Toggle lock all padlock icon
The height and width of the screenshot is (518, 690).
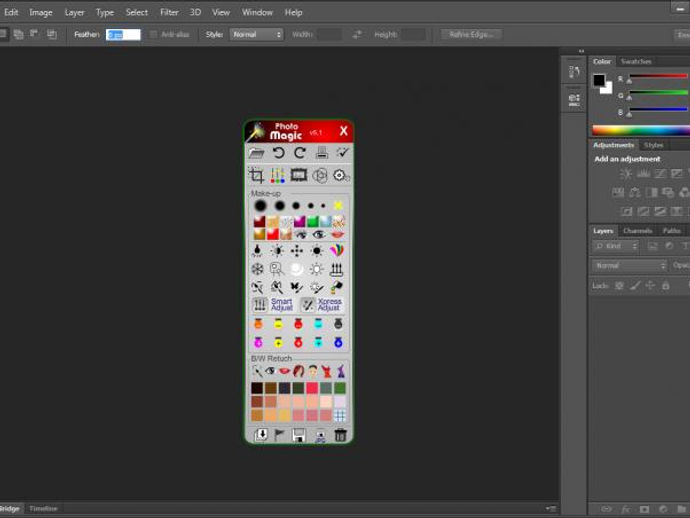[666, 286]
